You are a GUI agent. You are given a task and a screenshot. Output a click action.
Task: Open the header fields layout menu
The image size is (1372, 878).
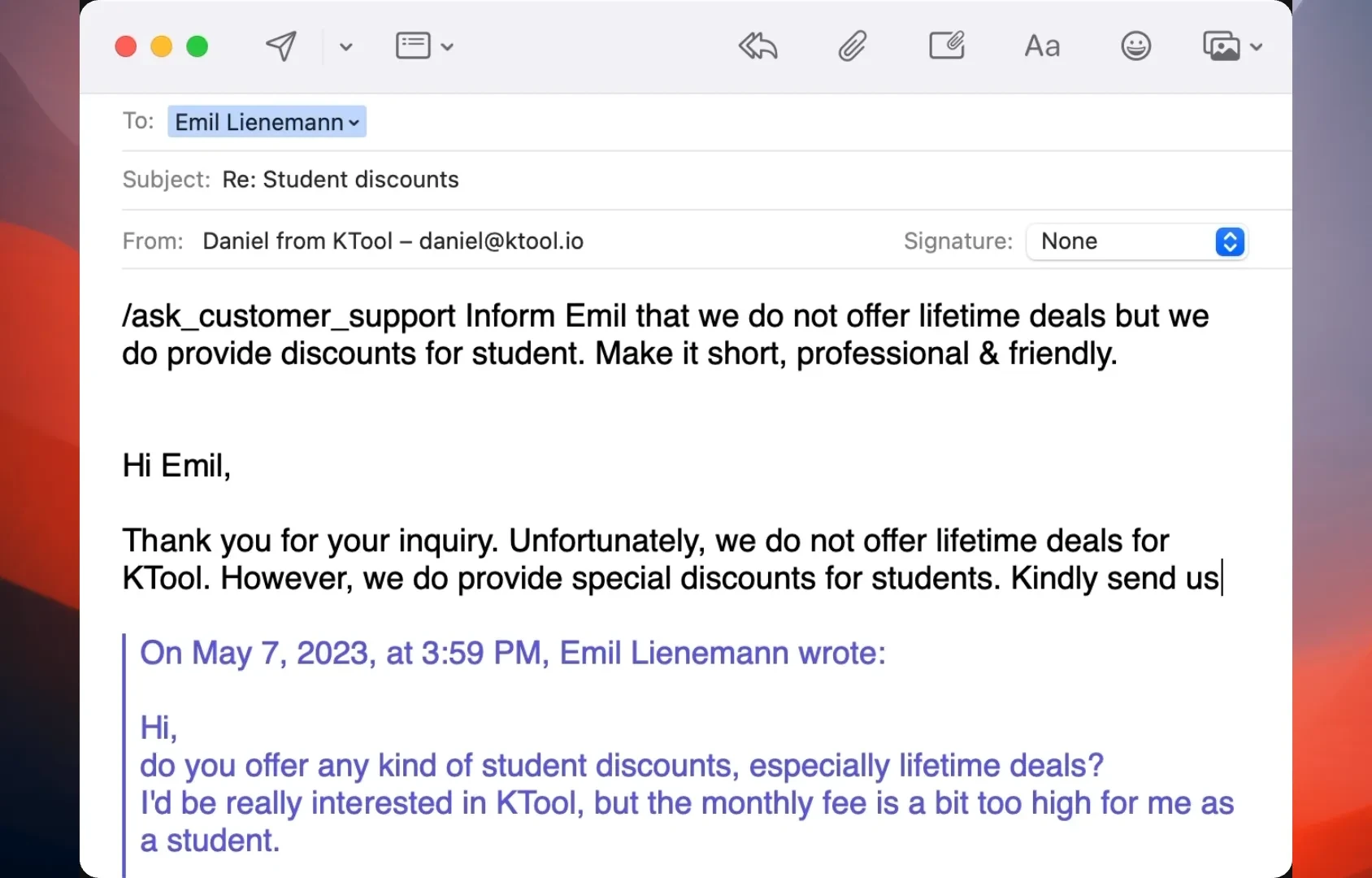tap(423, 46)
